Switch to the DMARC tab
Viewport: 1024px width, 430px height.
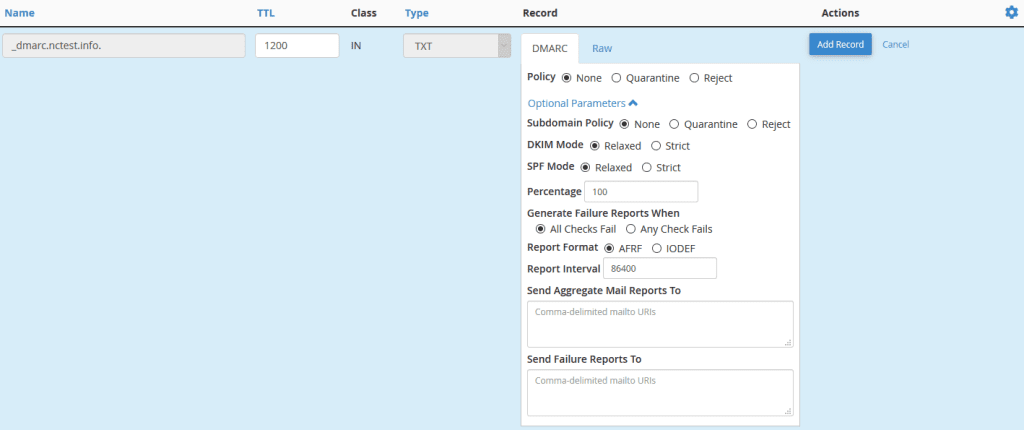click(x=550, y=48)
